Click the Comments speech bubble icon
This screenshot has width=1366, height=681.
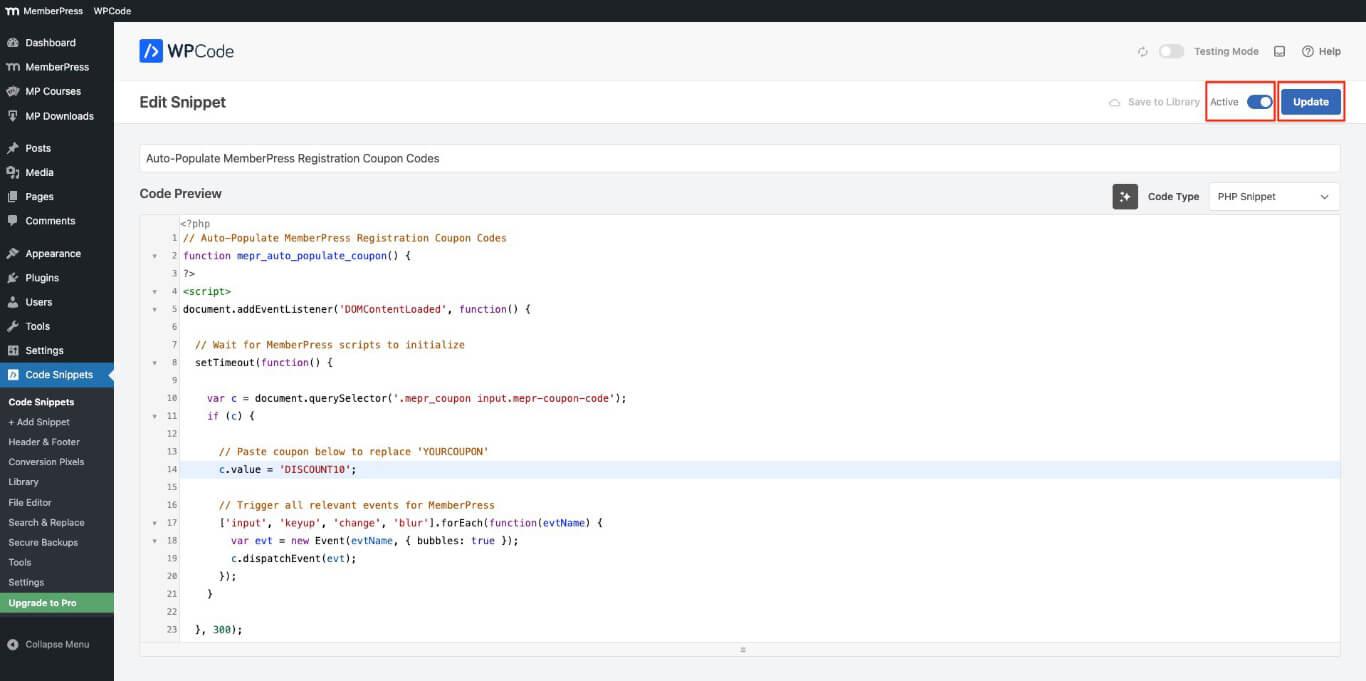click(14, 221)
